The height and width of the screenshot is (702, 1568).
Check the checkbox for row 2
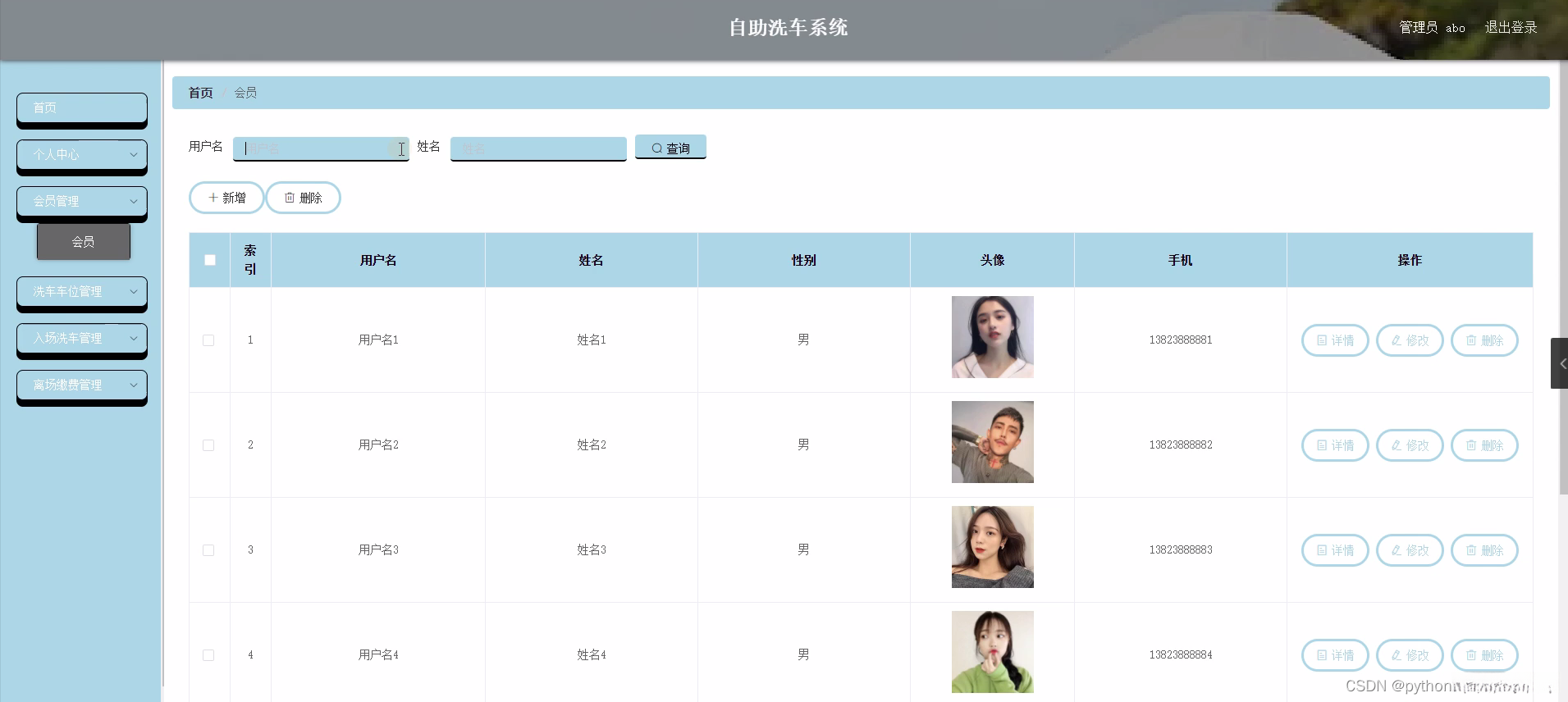coord(208,445)
